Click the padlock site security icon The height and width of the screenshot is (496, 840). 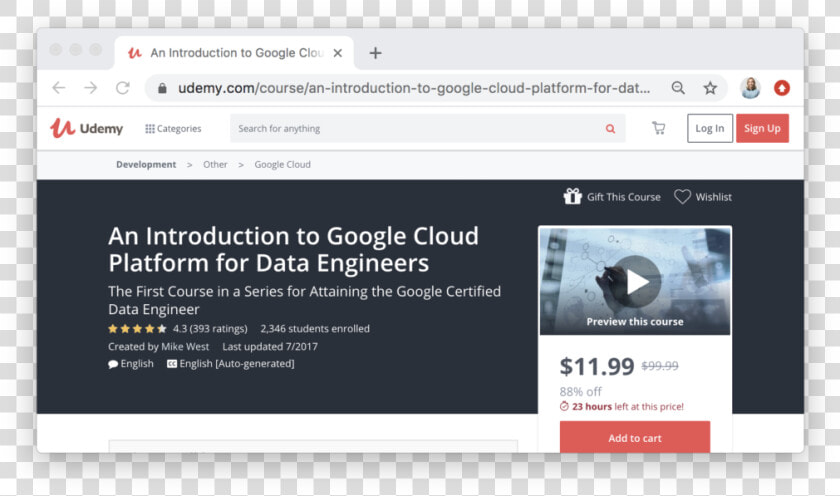point(162,88)
